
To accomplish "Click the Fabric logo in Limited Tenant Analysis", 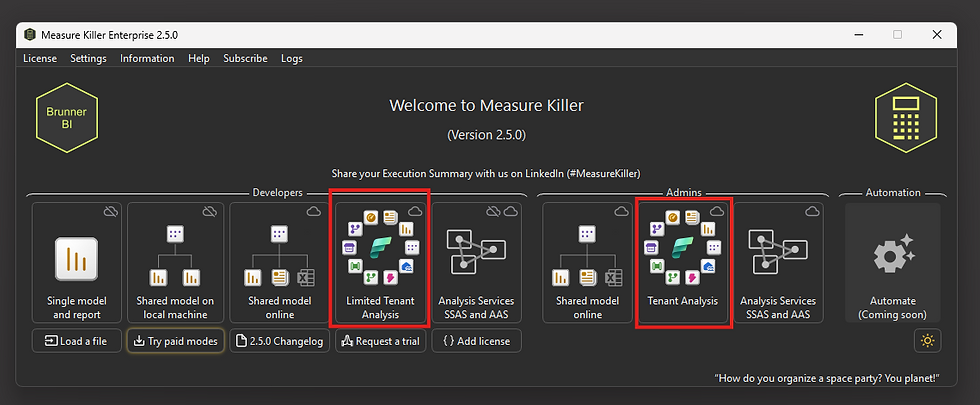I will 380,248.
